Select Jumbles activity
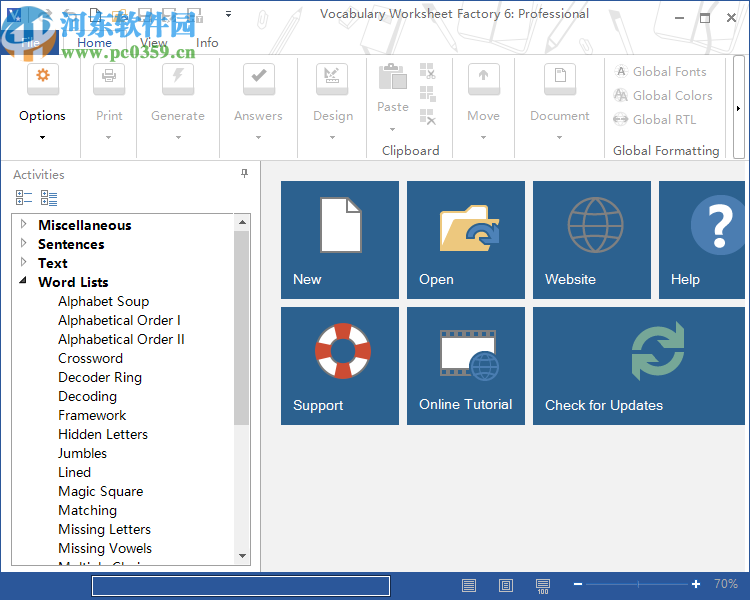 [x=83, y=453]
